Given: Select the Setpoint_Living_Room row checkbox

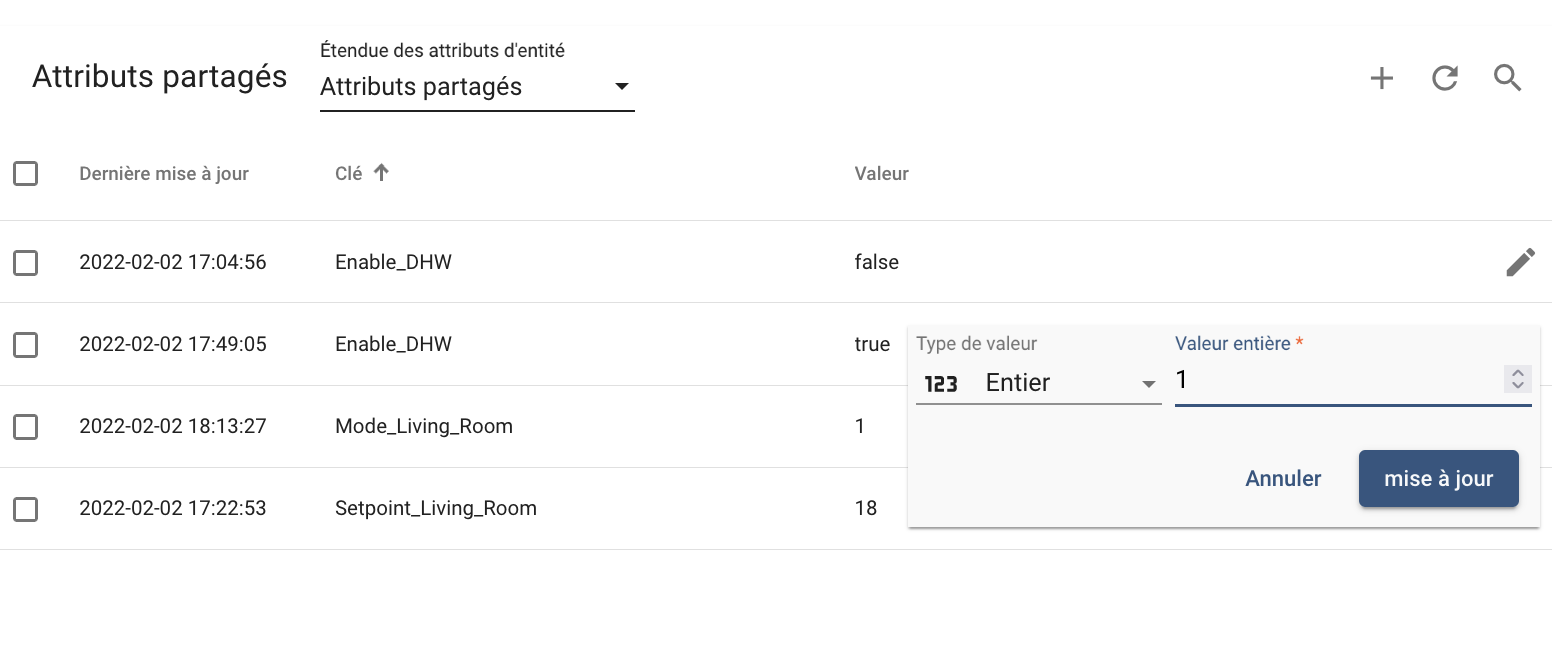Looking at the screenshot, I should point(26,509).
